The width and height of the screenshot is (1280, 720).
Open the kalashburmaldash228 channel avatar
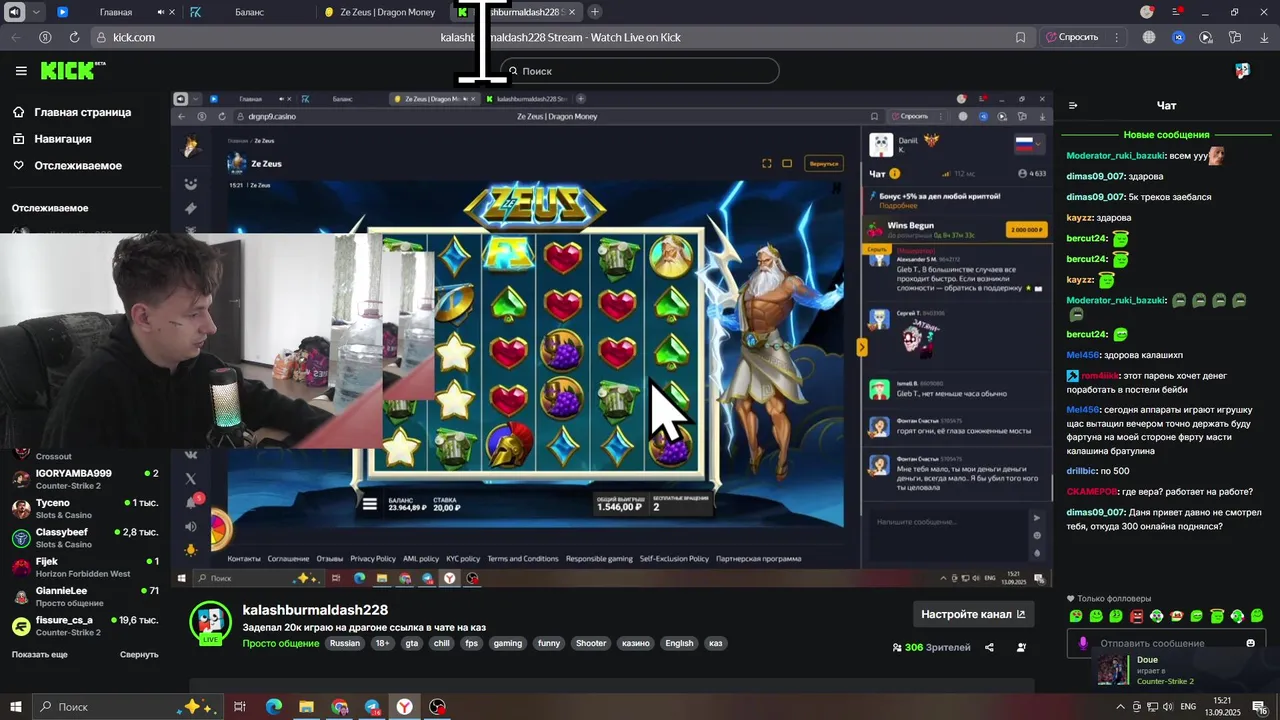211,622
